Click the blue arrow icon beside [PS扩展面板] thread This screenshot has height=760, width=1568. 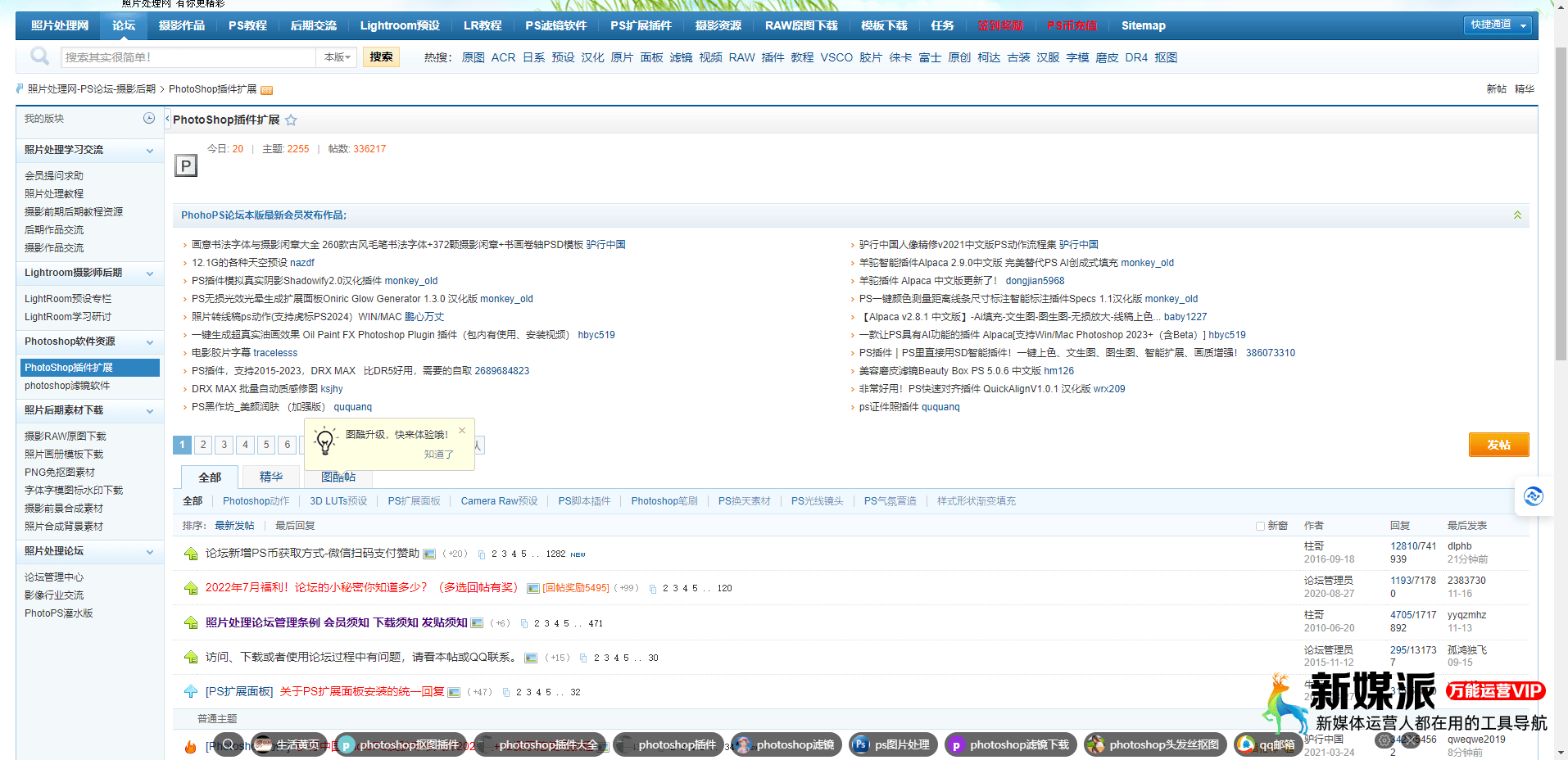tap(191, 692)
